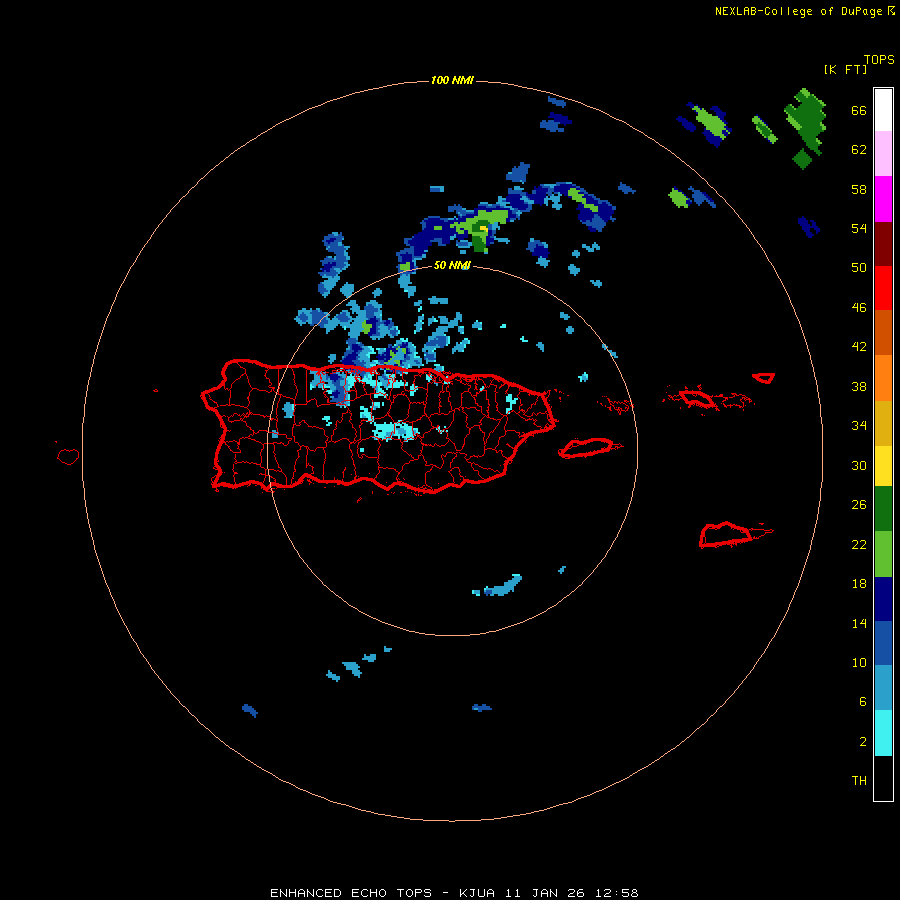Click the black TH threshold legend swatch
Image resolution: width=900 pixels, height=900 pixels.
[883, 778]
